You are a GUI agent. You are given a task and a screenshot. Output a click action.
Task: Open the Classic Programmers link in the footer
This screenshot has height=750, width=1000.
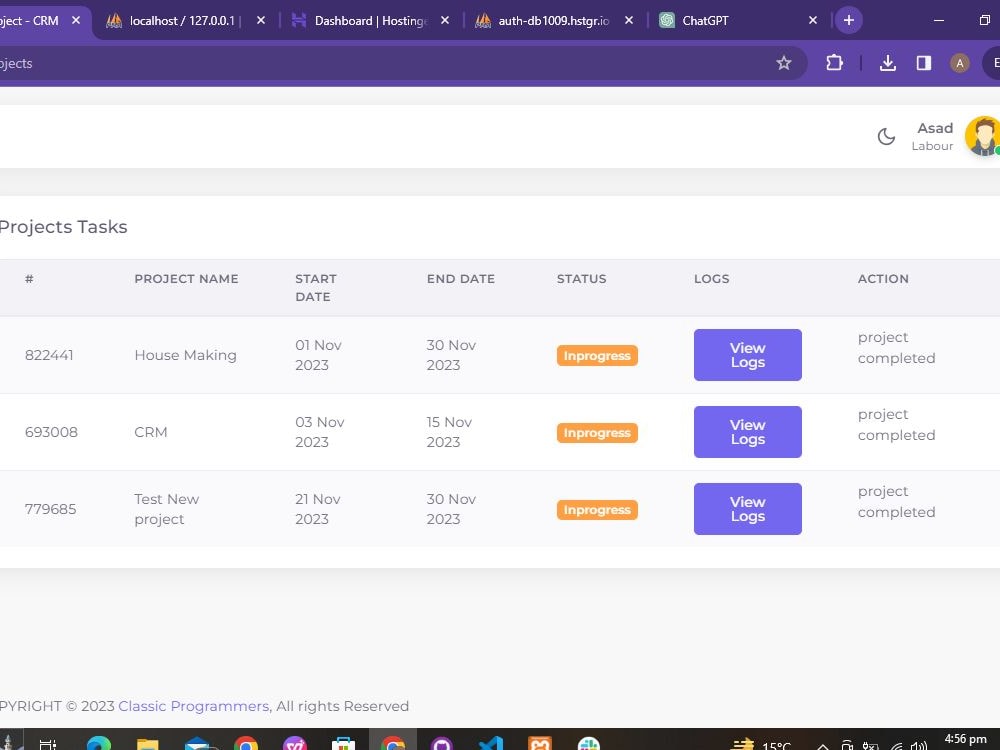(193, 705)
